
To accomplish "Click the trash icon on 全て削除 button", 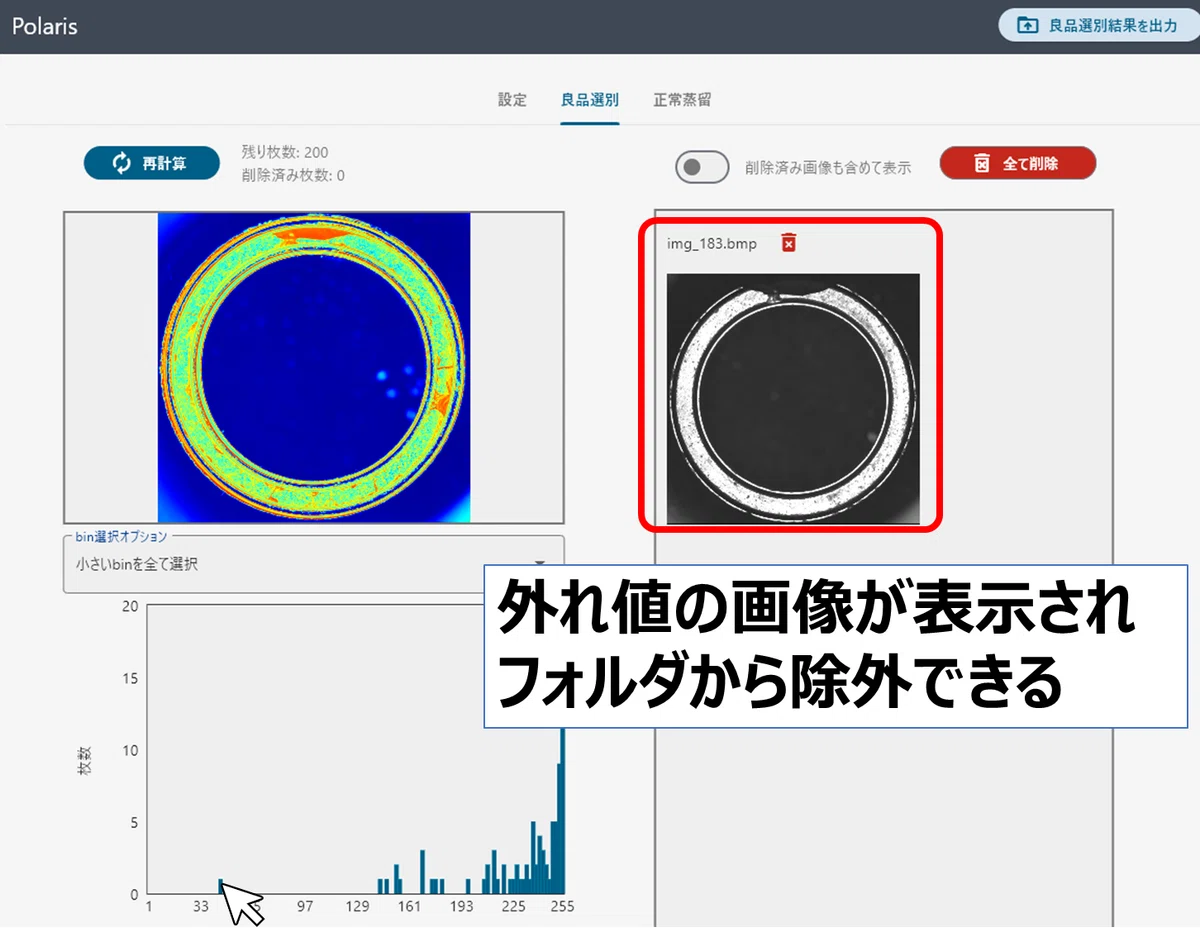I will (983, 163).
